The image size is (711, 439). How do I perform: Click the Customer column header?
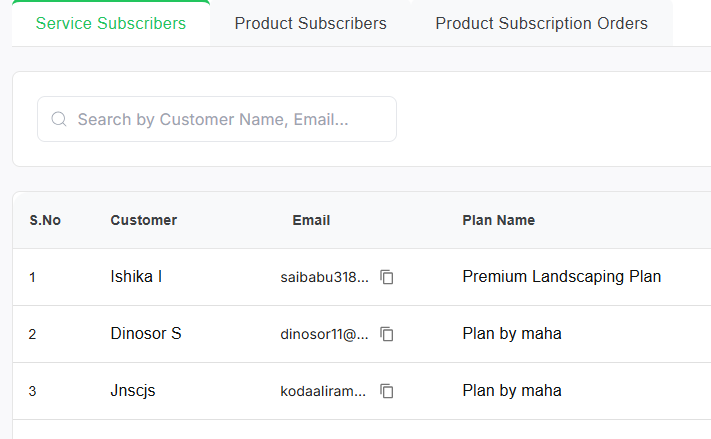(x=143, y=220)
